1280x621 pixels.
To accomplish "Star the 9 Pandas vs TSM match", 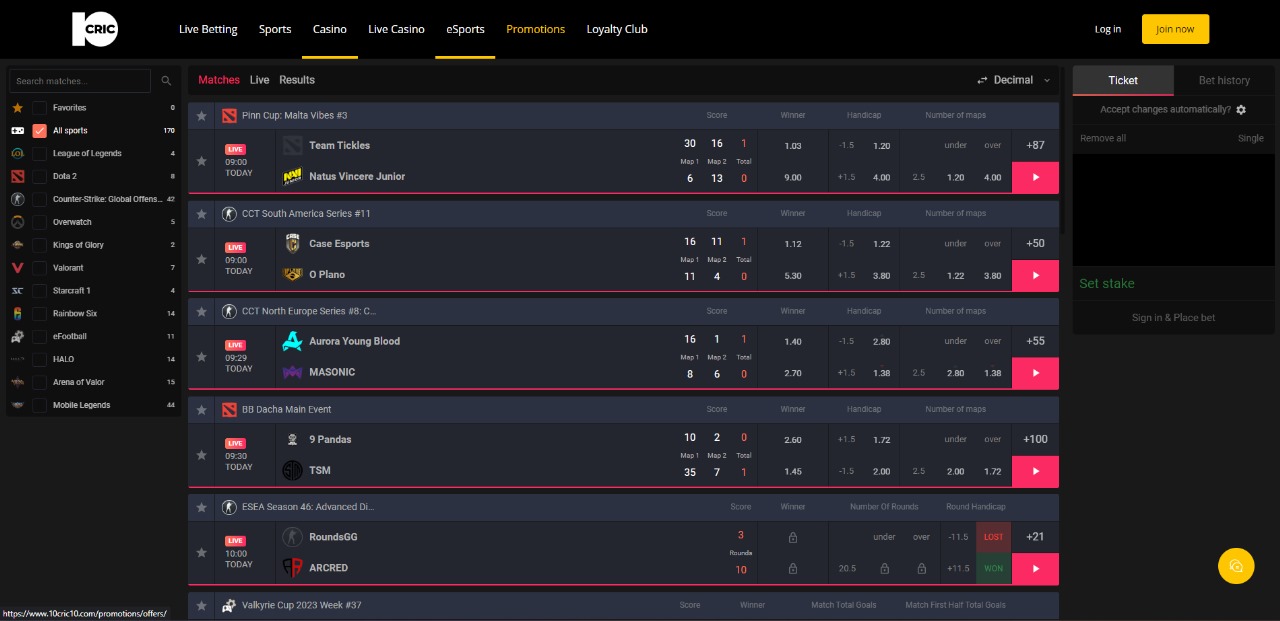I will pos(201,455).
